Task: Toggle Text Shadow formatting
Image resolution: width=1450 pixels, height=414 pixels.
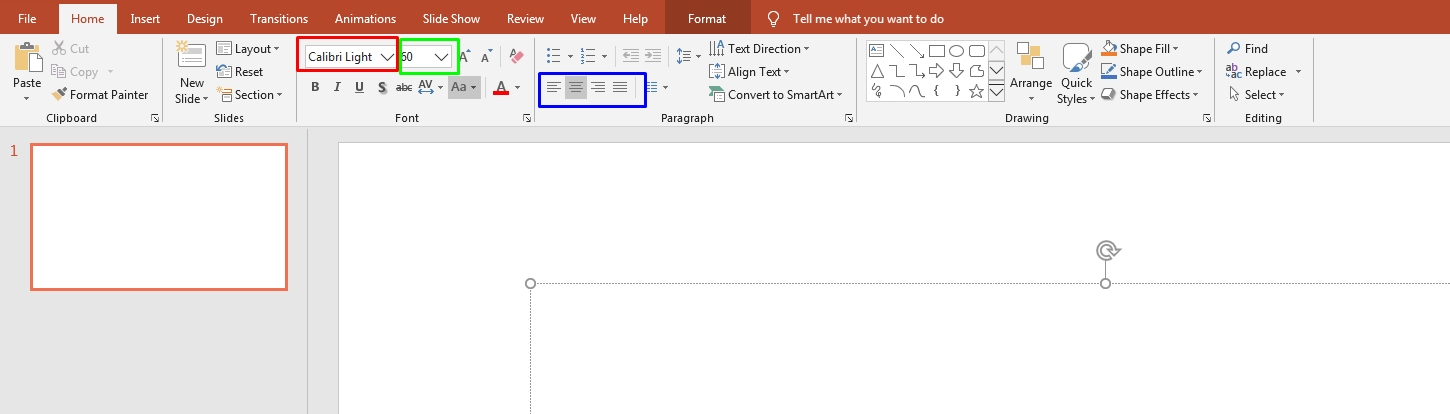Action: pyautogui.click(x=382, y=88)
